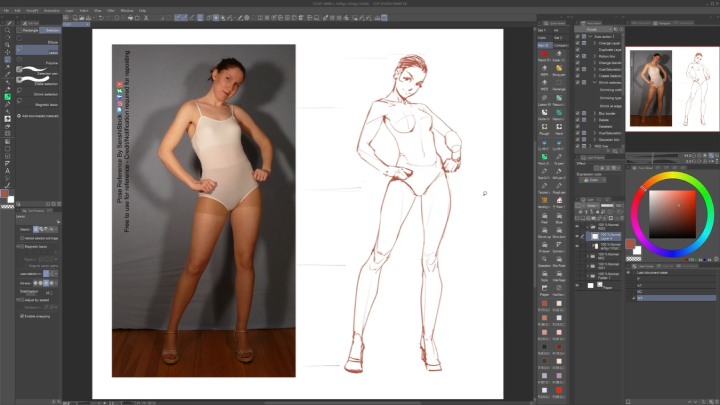Click the main drawing color swatch in color wheel panel
This screenshot has width=720, height=405.
coord(630,243)
